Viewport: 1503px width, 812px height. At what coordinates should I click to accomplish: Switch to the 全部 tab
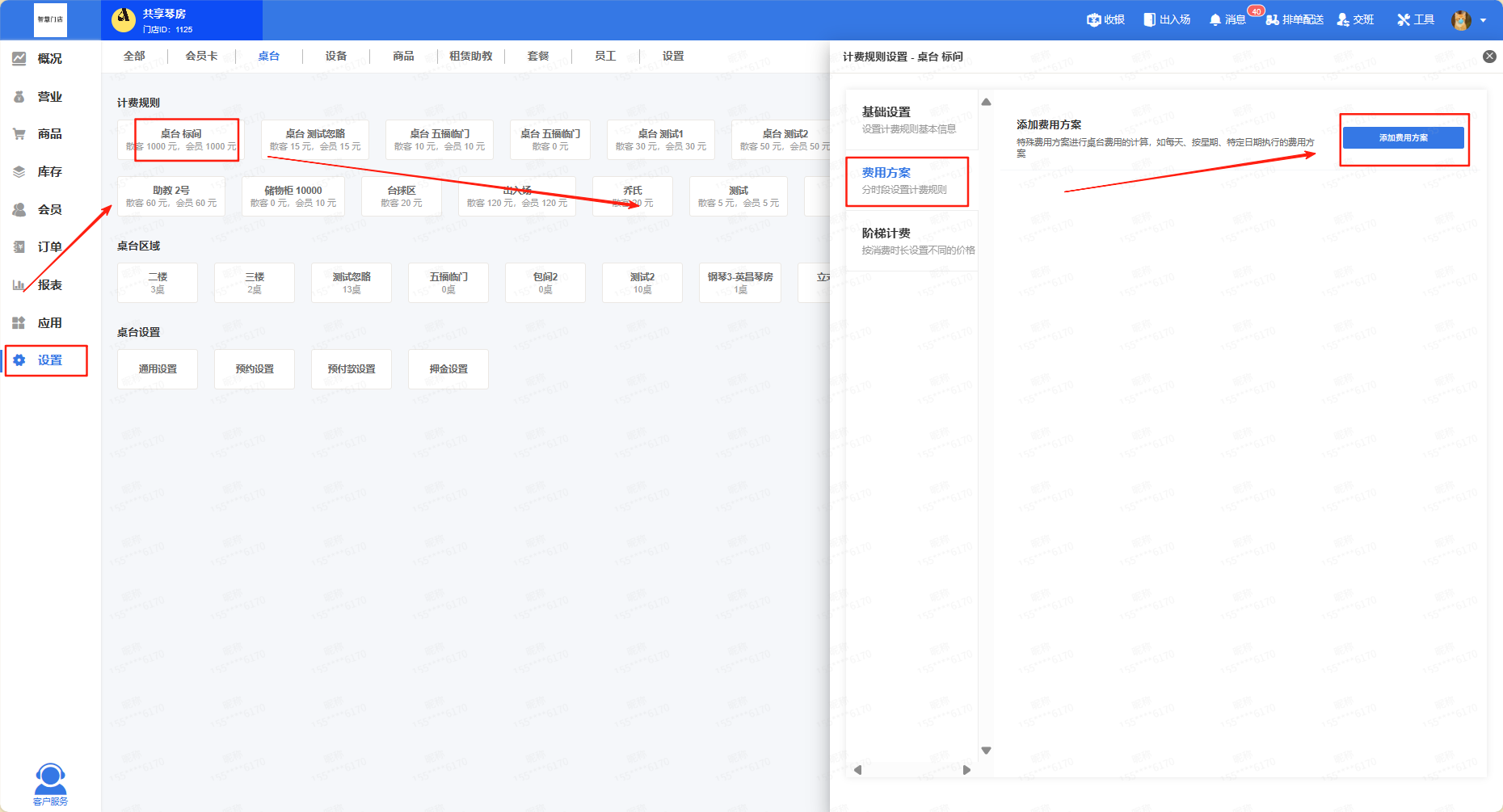[x=134, y=56]
